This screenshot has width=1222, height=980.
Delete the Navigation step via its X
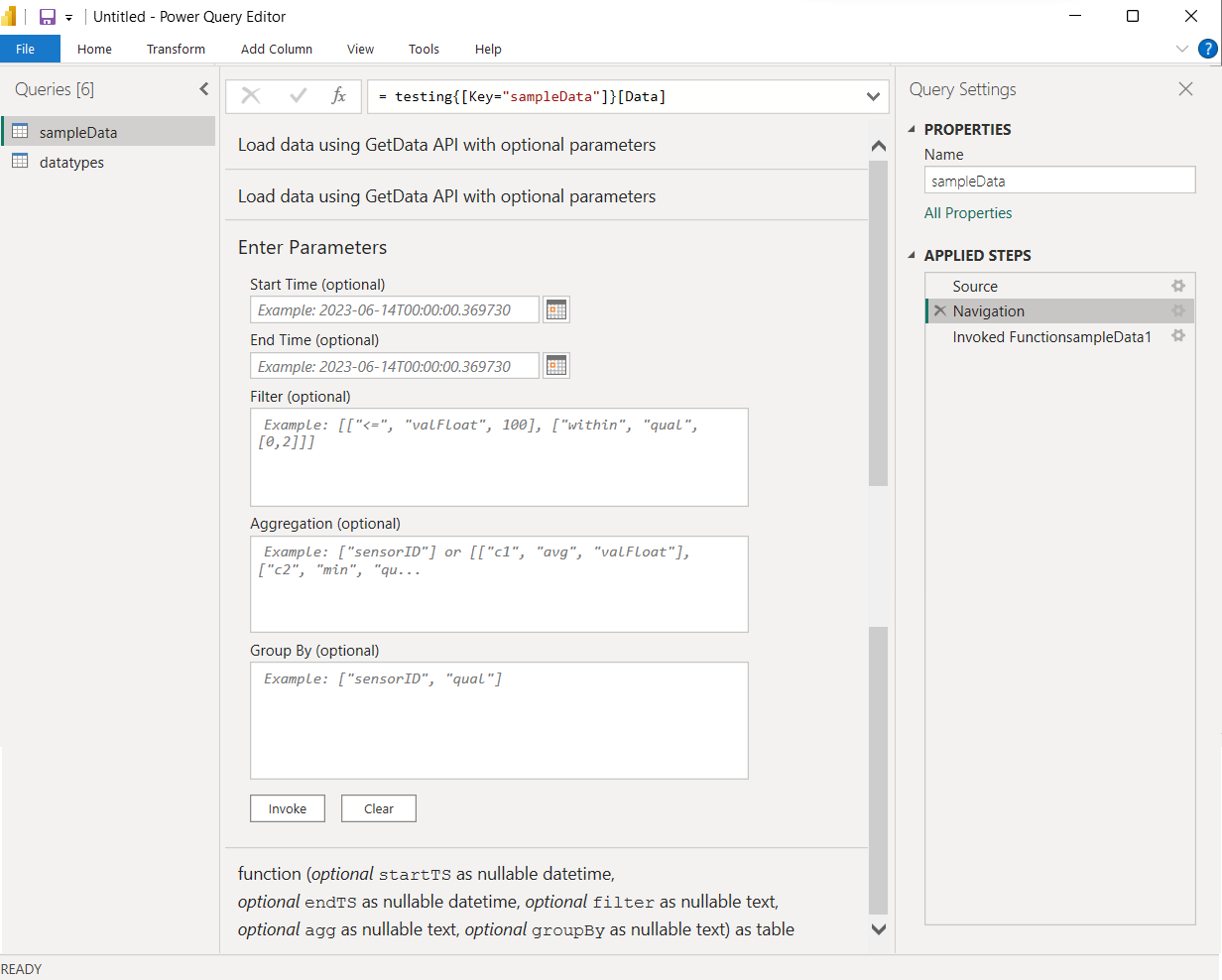point(939,310)
